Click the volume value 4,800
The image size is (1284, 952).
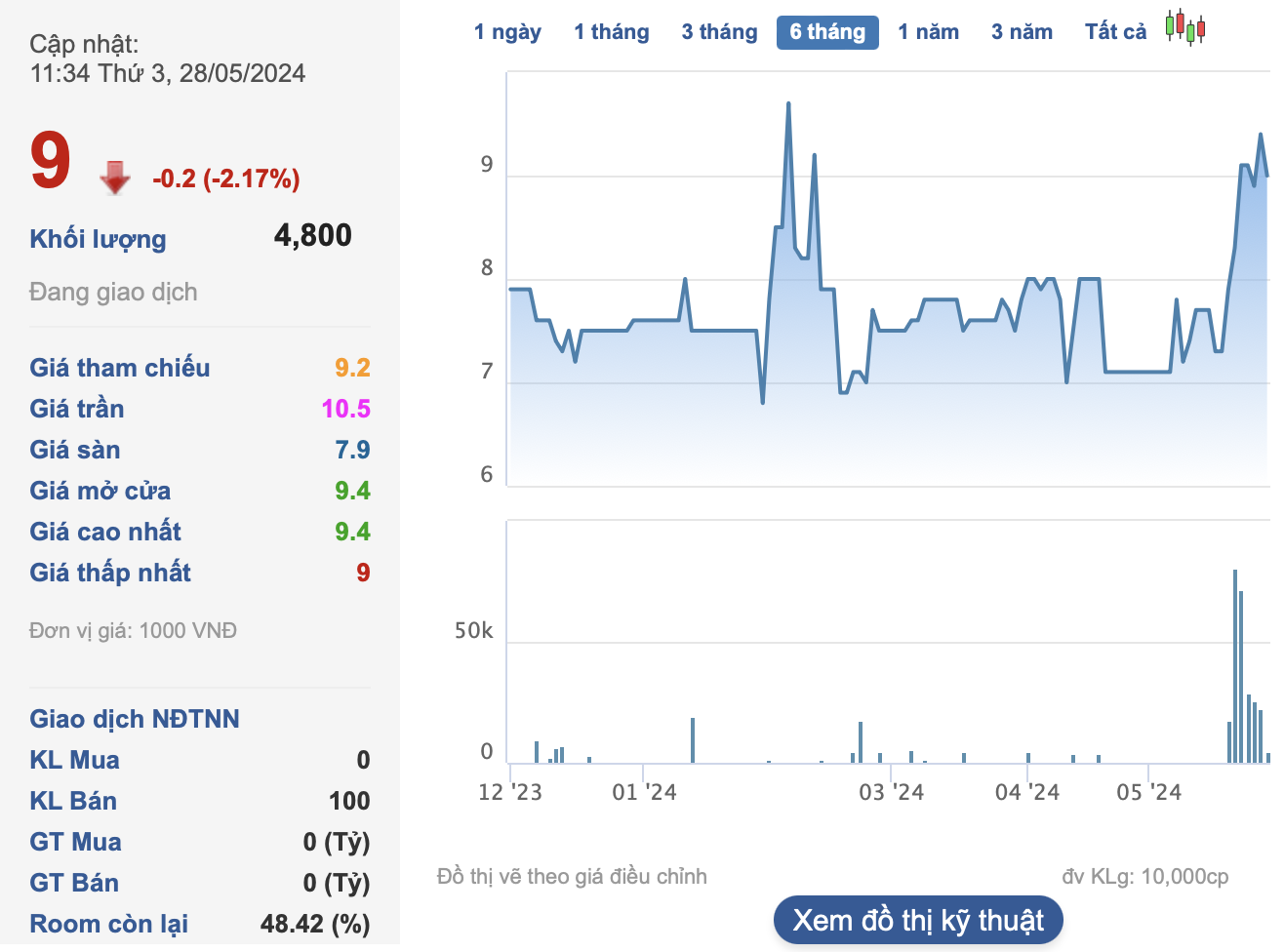313,235
